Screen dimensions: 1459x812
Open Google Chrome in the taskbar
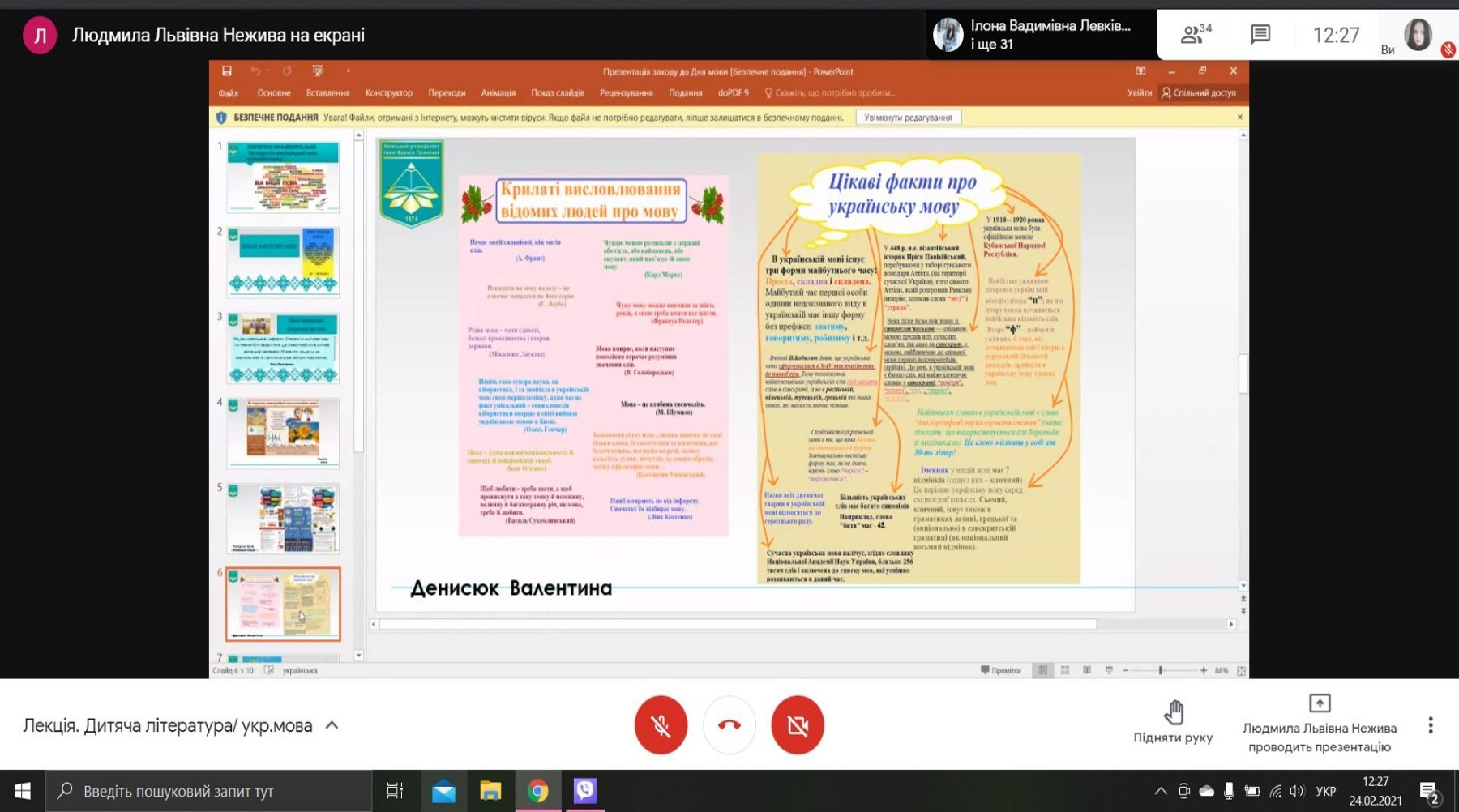[x=537, y=791]
